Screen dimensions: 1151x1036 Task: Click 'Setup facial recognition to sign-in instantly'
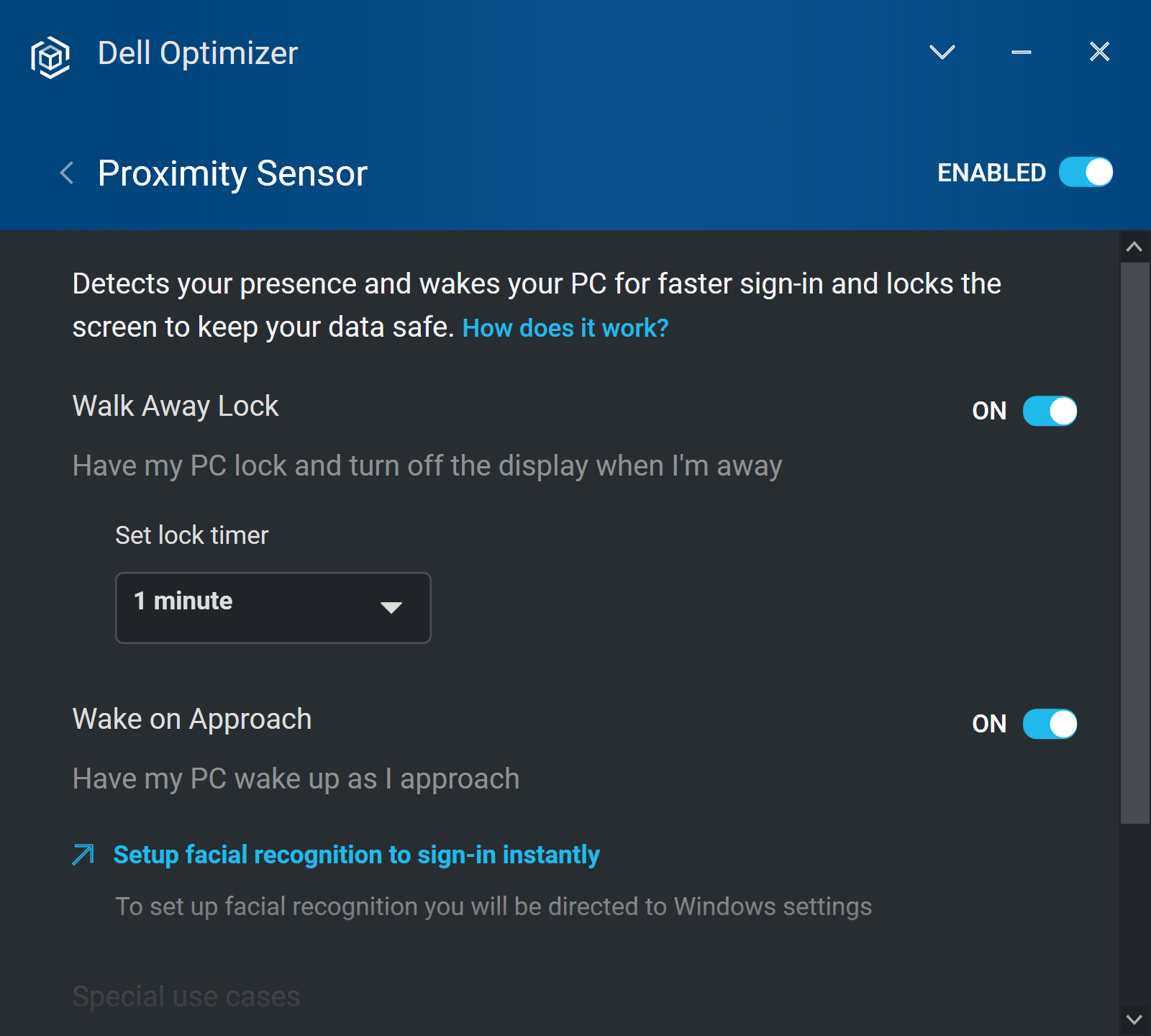[x=356, y=855]
